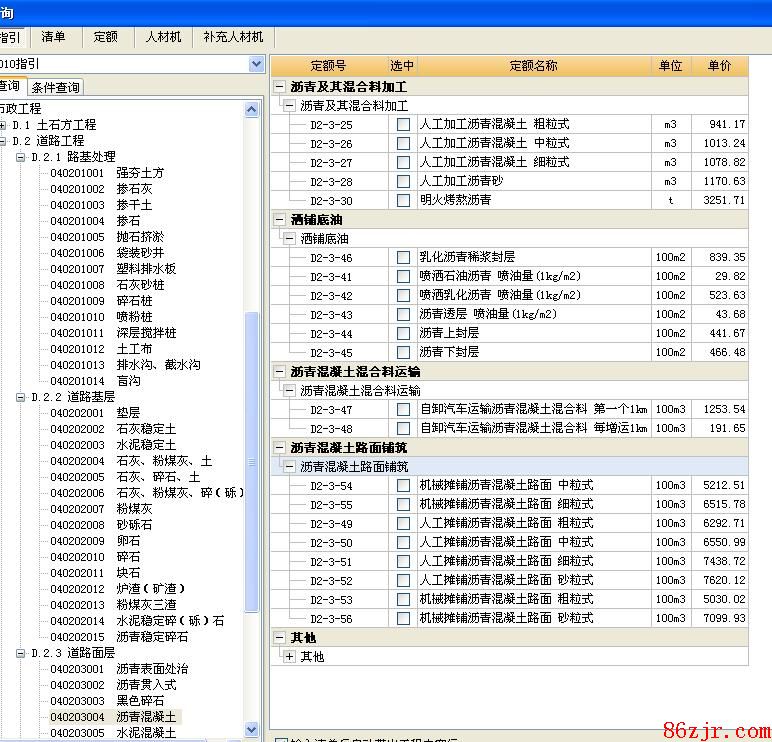Open the 人材机 tab

point(163,37)
